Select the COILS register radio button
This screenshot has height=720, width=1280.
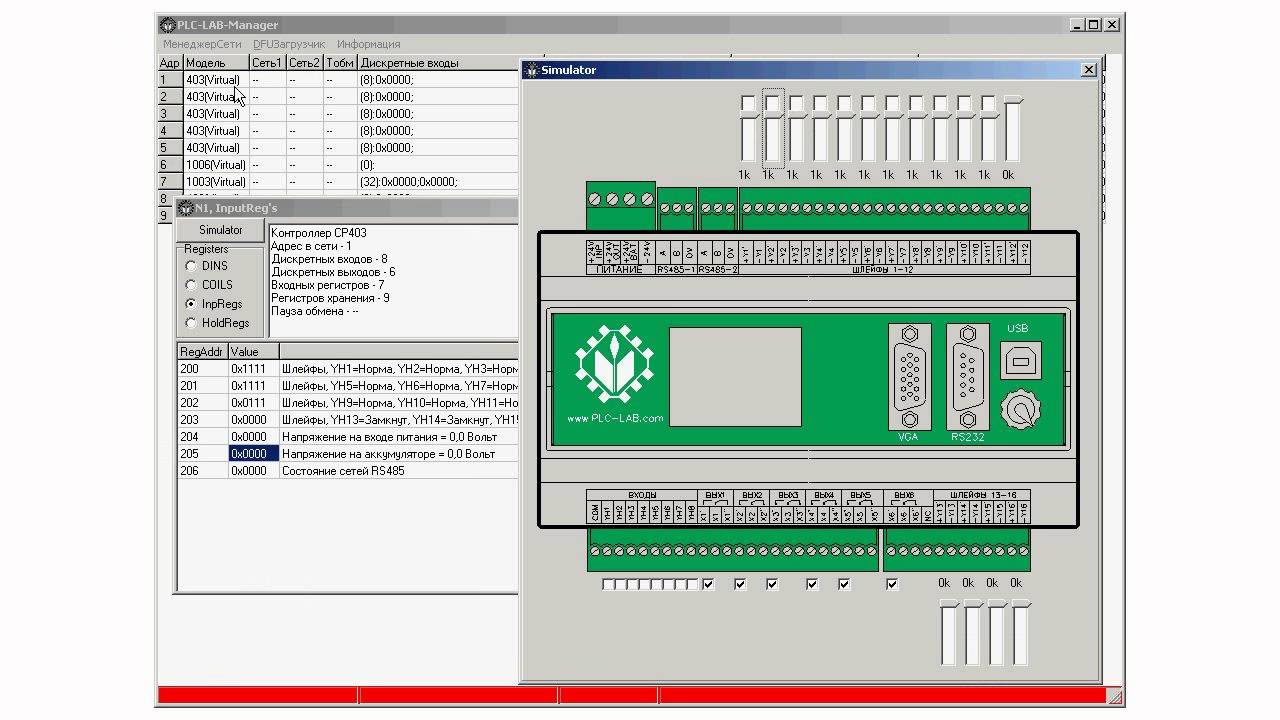point(191,285)
